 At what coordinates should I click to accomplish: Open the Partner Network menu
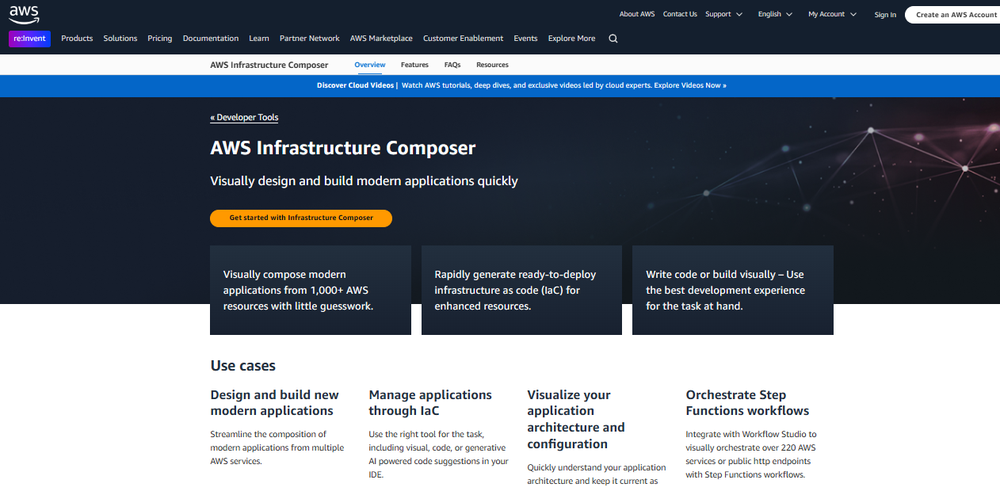309,38
